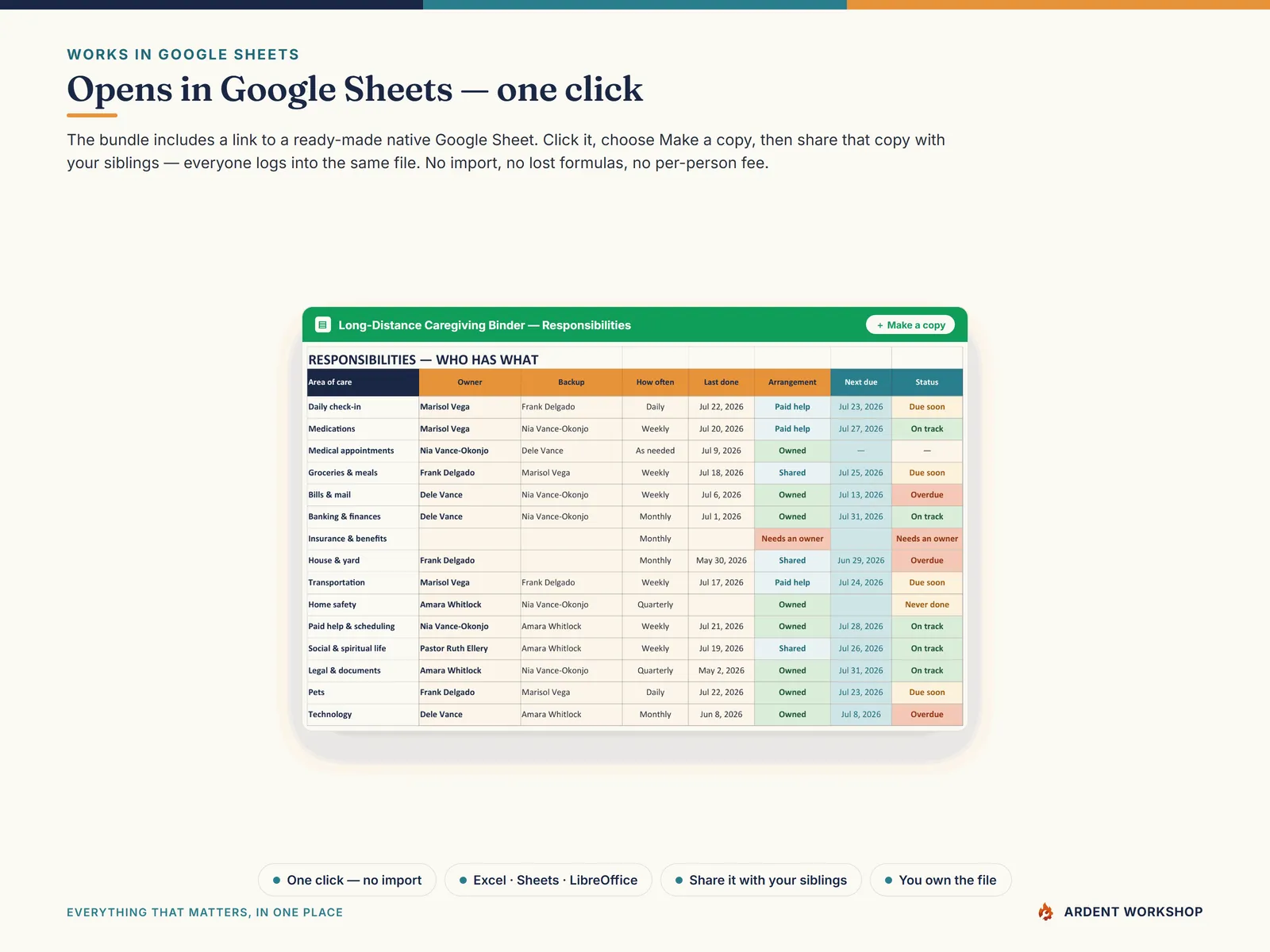Image resolution: width=1270 pixels, height=952 pixels.
Task: Select the Status column header
Action: [x=927, y=382]
